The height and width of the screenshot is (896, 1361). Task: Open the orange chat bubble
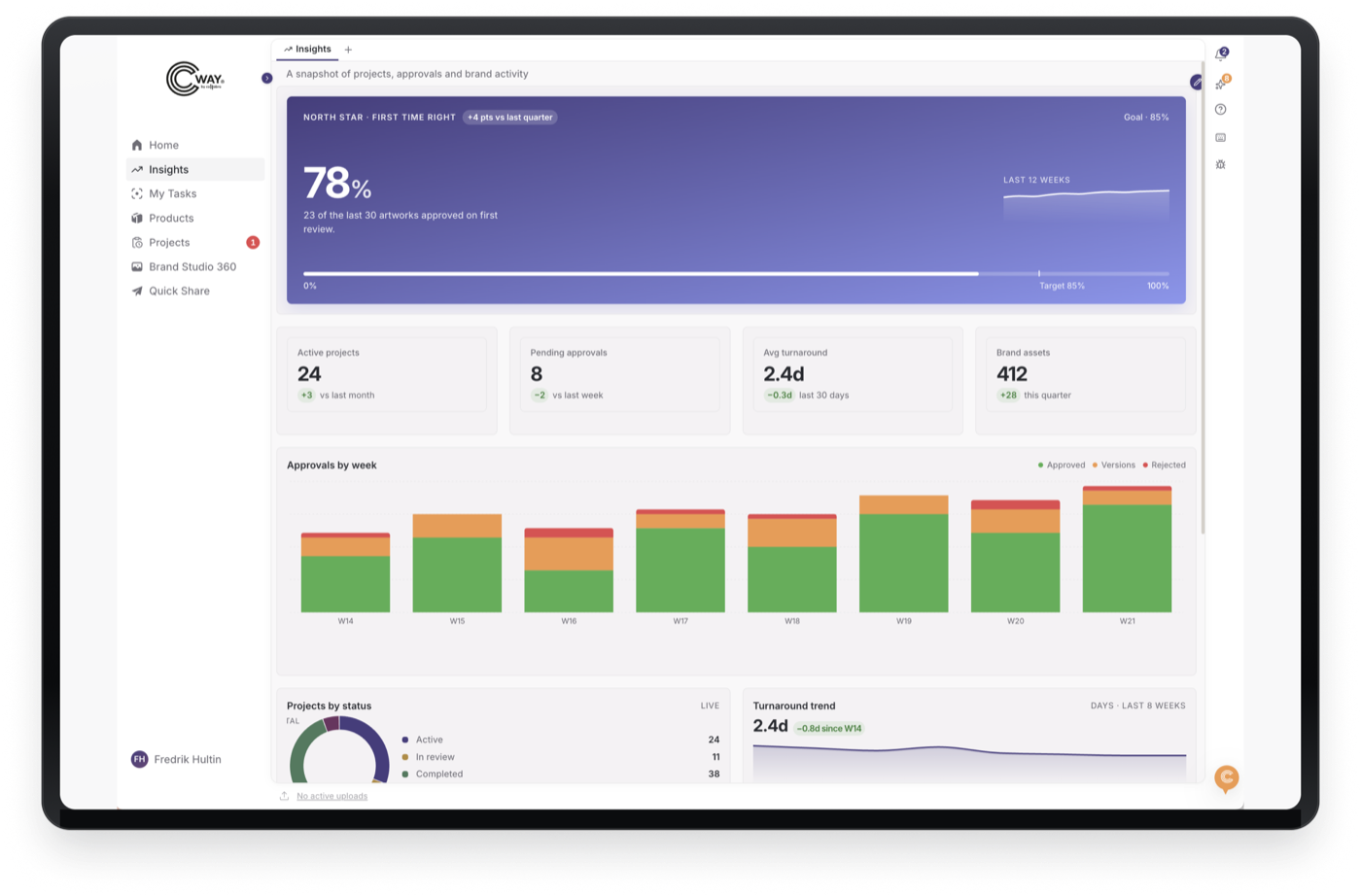point(1227,777)
